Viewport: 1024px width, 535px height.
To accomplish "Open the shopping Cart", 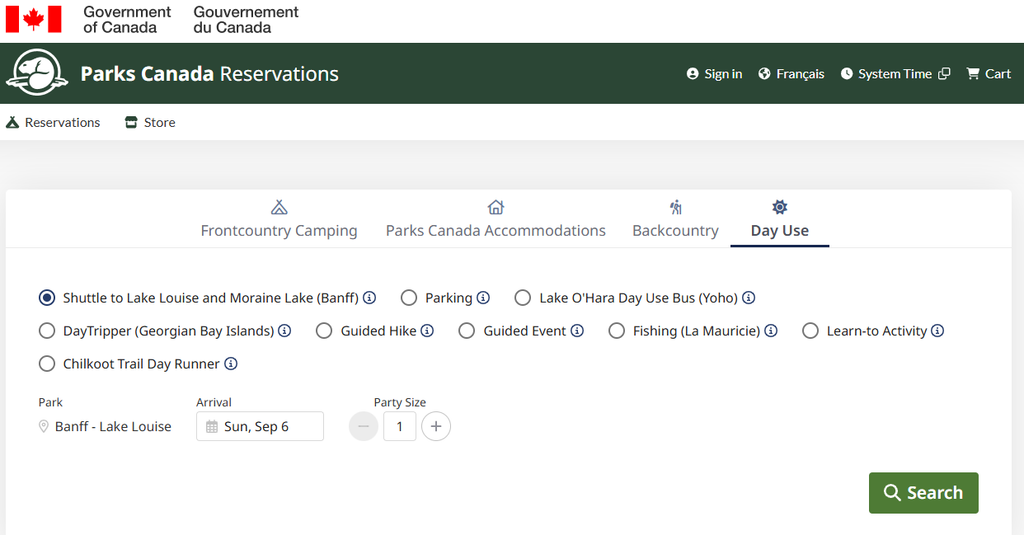I will click(x=989, y=74).
